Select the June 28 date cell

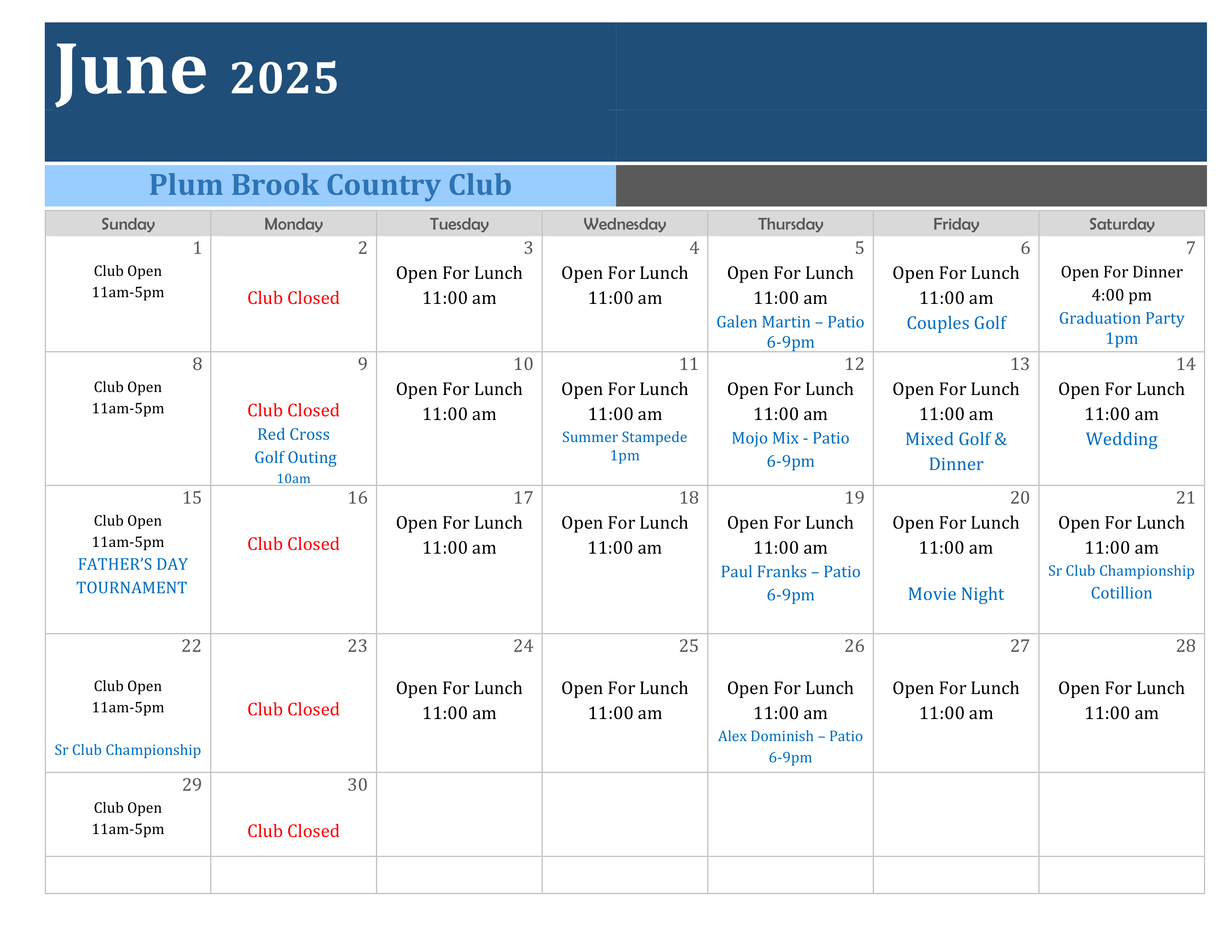[1121, 703]
